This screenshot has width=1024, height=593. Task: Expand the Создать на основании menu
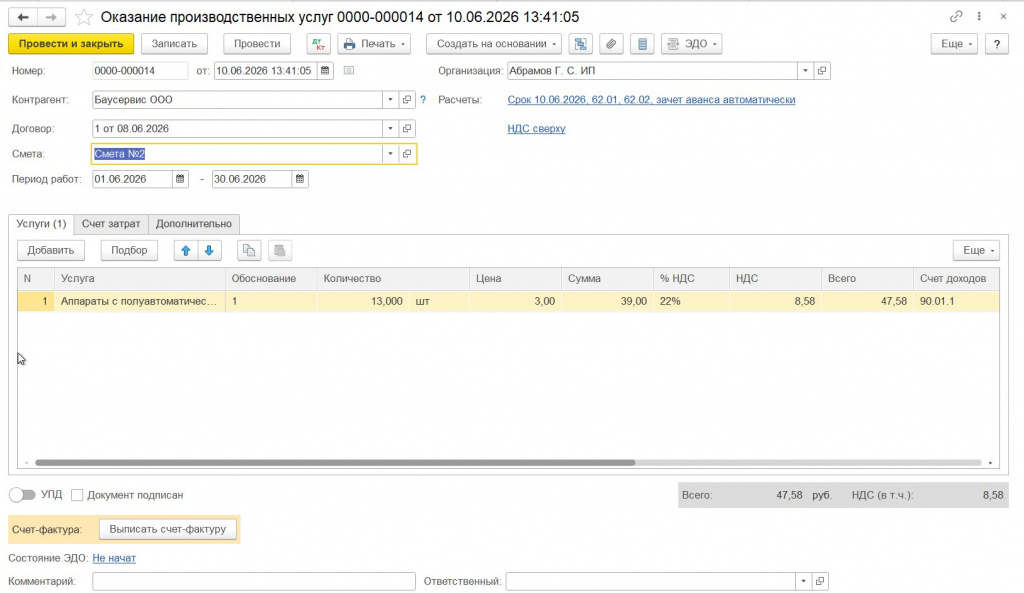pos(494,44)
